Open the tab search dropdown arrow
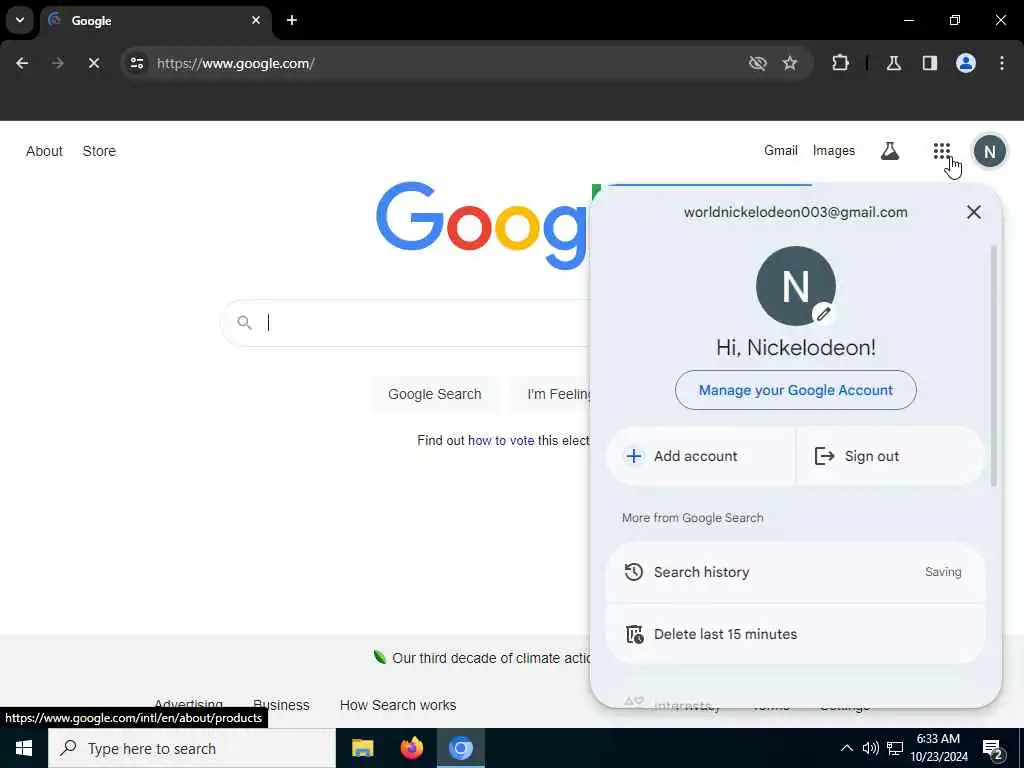 pyautogui.click(x=20, y=20)
